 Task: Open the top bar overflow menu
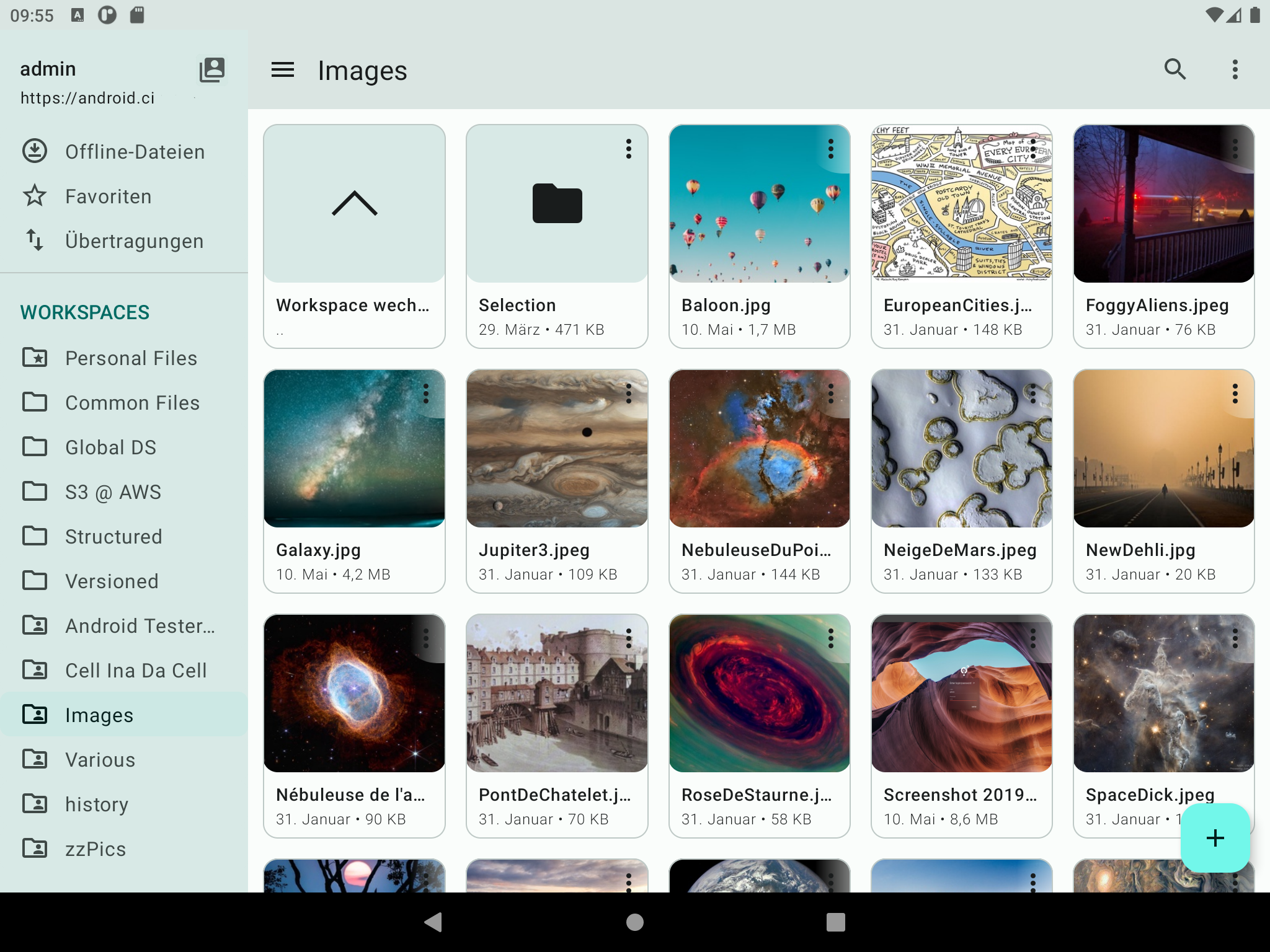(x=1235, y=69)
